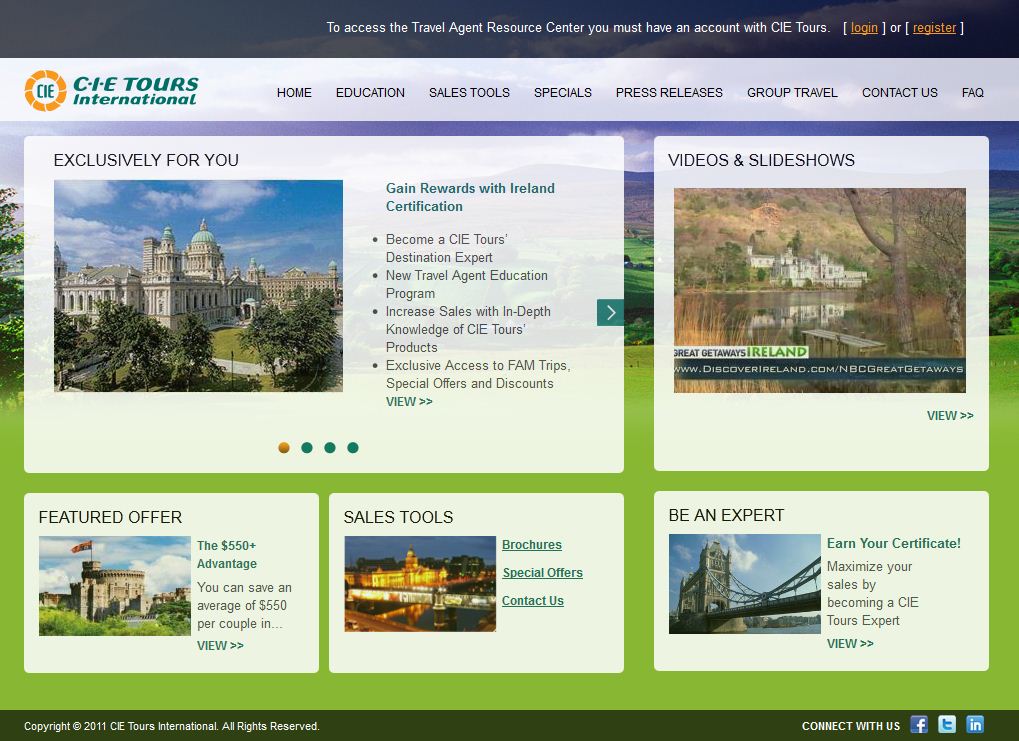The height and width of the screenshot is (741, 1019).
Task: Click 'Become a CIE Tours' Destination Expert' bullet
Action: coord(446,248)
